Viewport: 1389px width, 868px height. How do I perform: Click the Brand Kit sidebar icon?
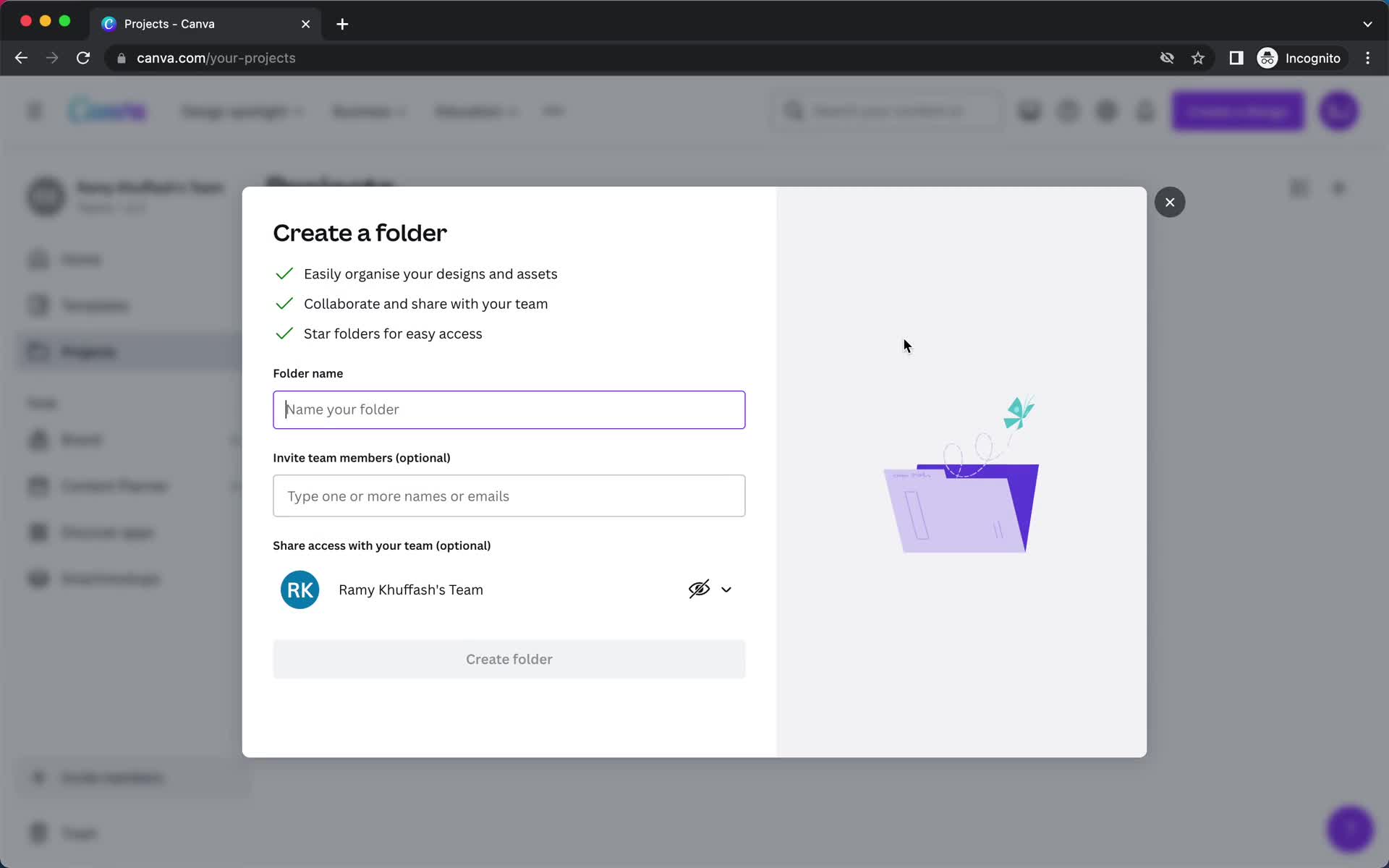(36, 440)
